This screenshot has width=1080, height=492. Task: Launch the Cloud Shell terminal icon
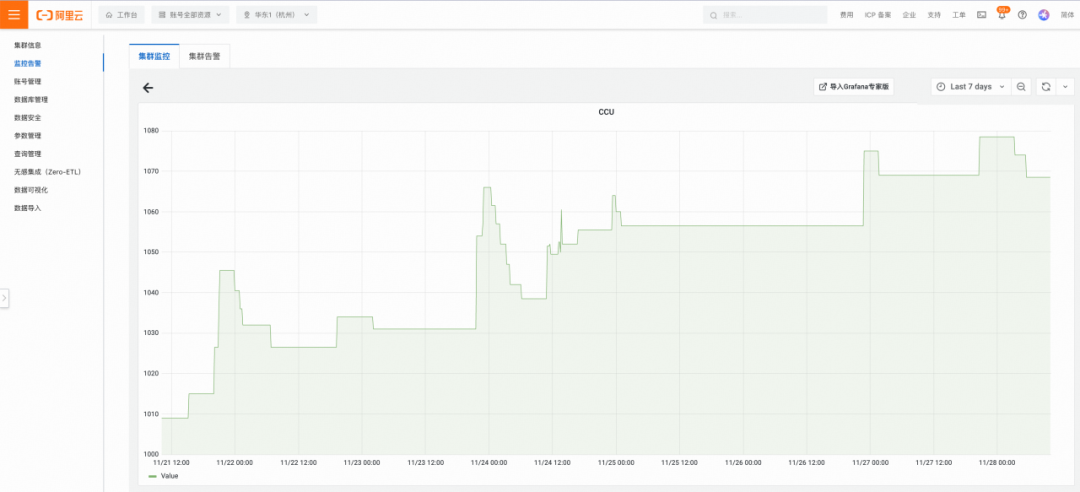pos(982,15)
